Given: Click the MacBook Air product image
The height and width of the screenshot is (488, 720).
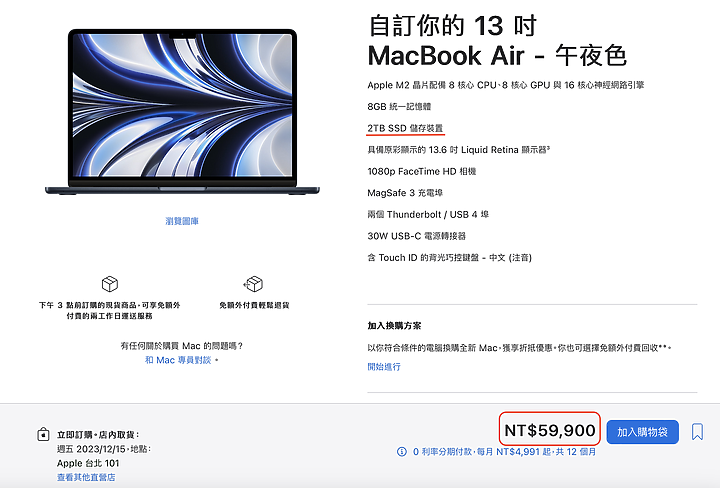Looking at the screenshot, I should point(182,112).
